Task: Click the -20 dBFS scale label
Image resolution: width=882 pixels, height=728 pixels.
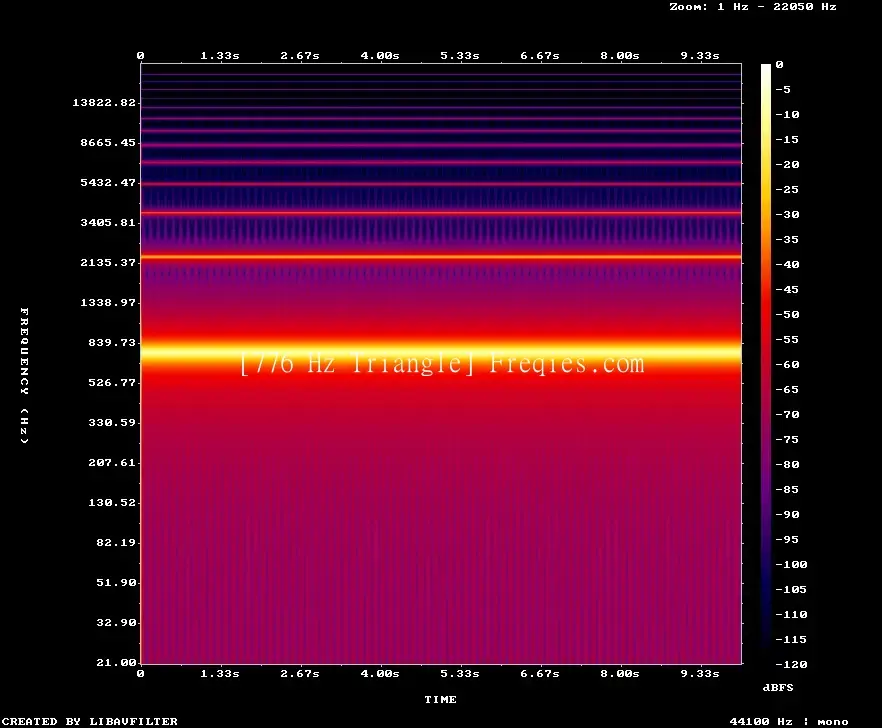Action: (787, 164)
